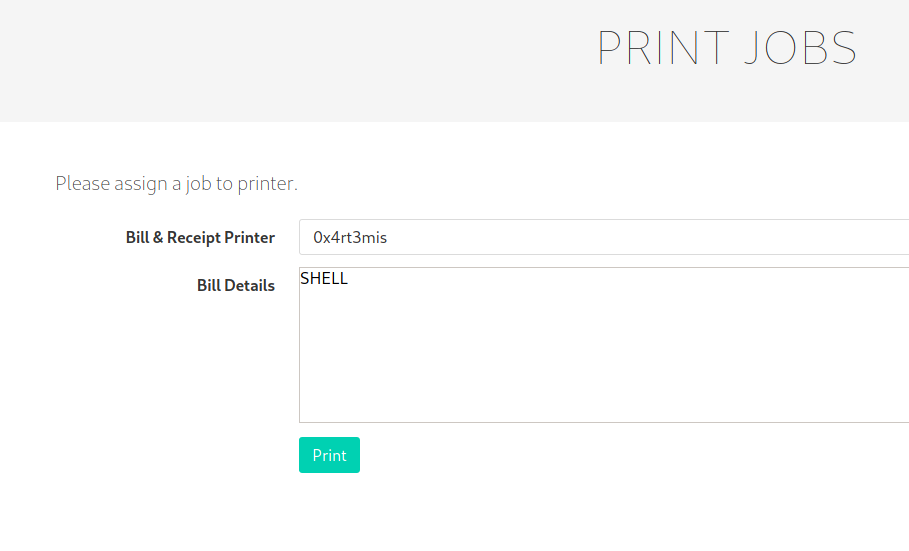Place cursor on SHELL text in Bill Details
909x551 pixels.
tap(324, 278)
